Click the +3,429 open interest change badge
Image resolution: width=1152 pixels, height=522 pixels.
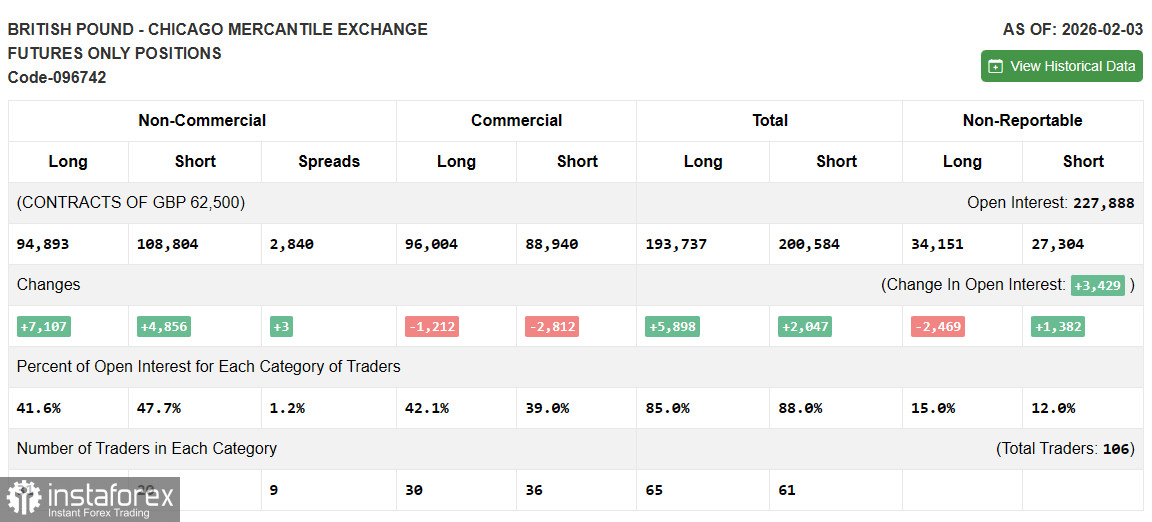[1098, 285]
